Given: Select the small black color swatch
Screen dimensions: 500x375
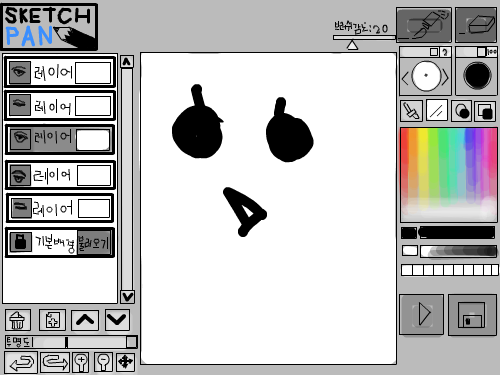Looking at the screenshot, I should [409, 233].
